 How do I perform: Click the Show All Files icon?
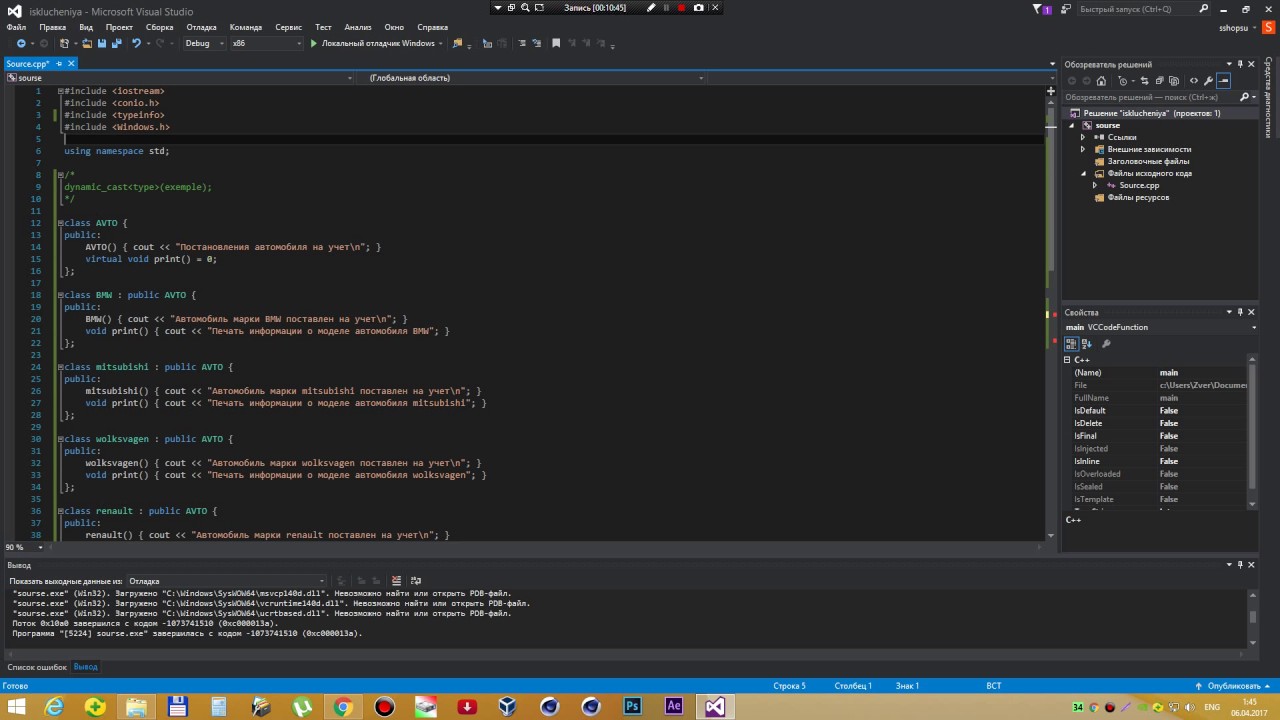[1175, 81]
